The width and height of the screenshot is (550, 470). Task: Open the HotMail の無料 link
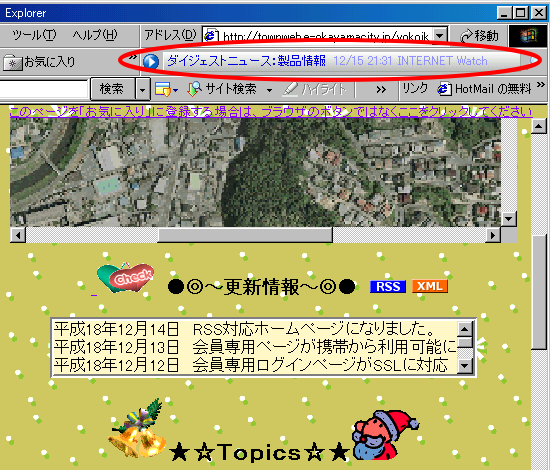(485, 89)
